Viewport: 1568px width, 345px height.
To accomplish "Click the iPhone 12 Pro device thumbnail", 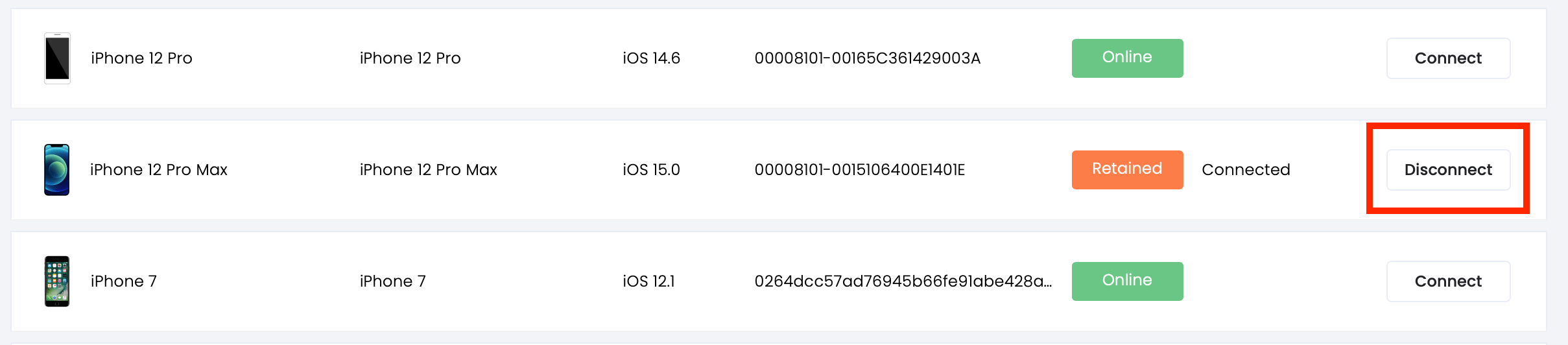I will pos(57,58).
